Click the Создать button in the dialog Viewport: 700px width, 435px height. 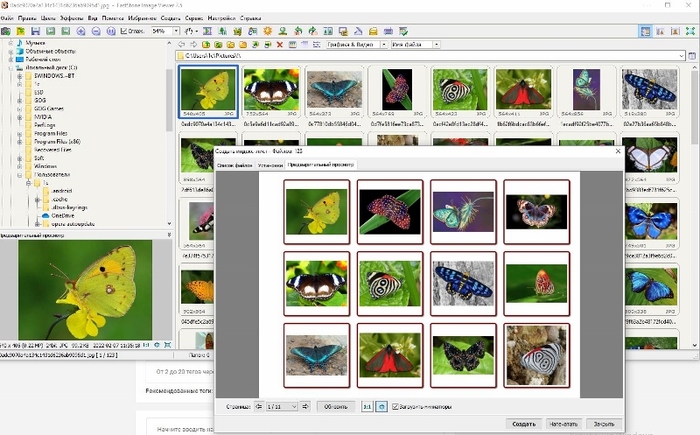(x=526, y=423)
